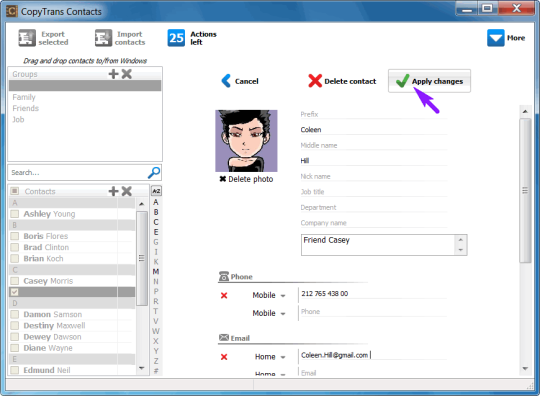Click the details pane scroll-down arrow
The width and height of the screenshot is (540, 396).
point(525,368)
